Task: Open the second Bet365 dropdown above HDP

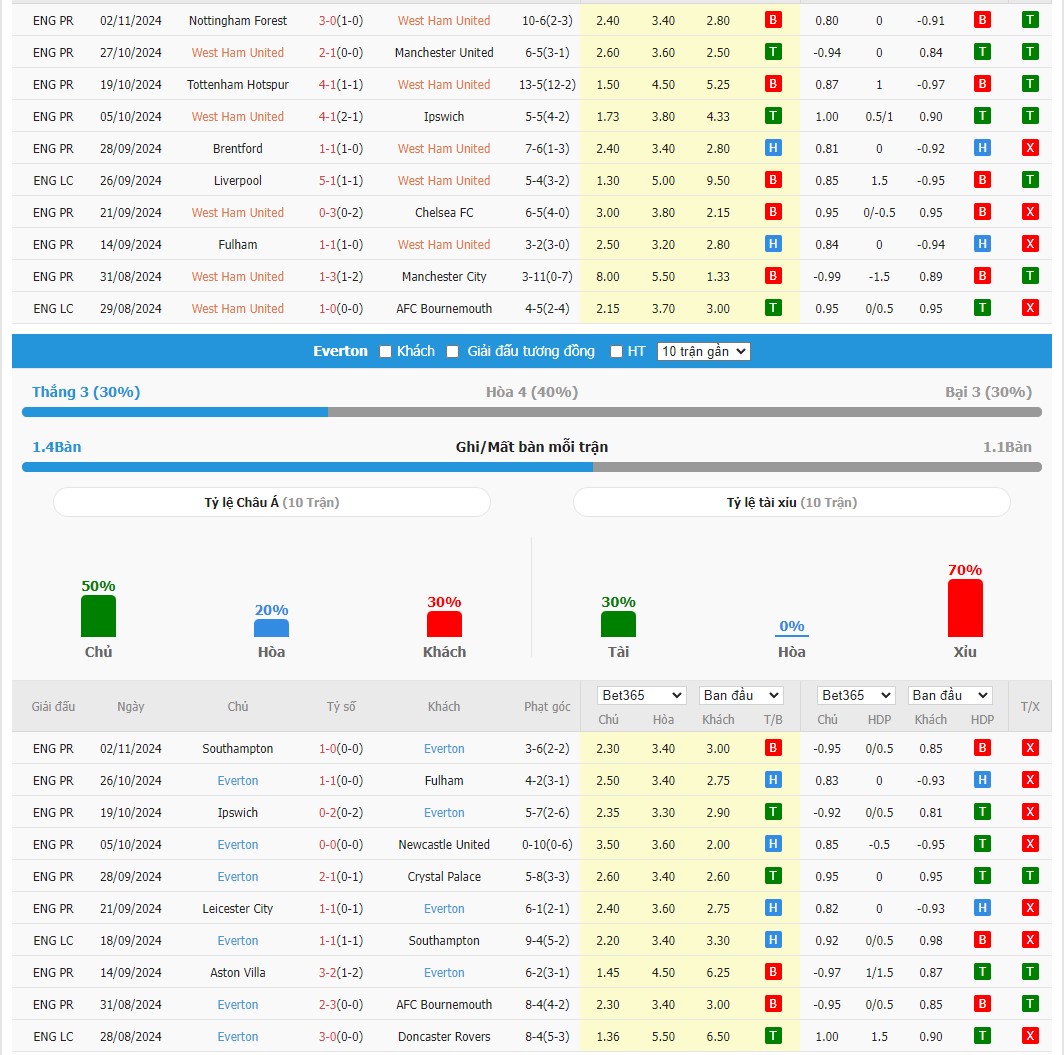Action: point(856,695)
